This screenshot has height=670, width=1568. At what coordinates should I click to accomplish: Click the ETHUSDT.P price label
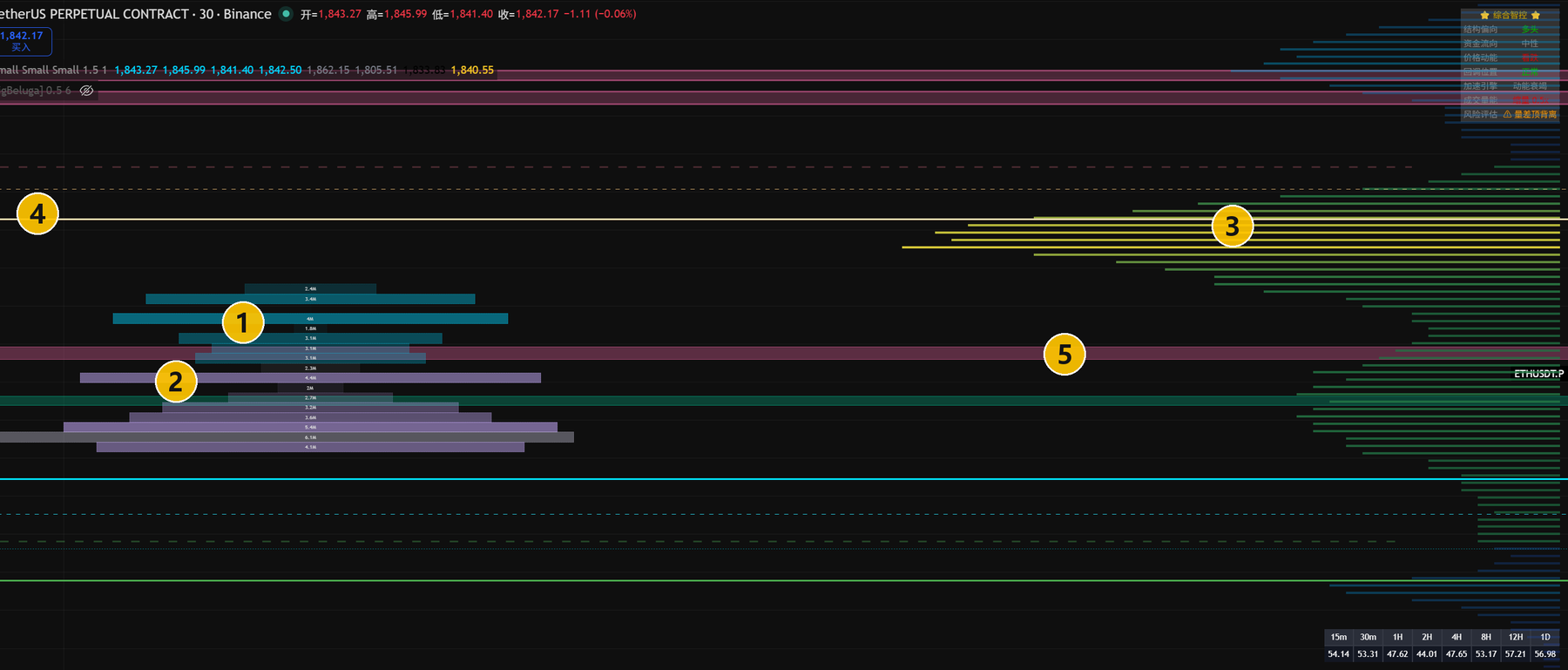click(1538, 374)
